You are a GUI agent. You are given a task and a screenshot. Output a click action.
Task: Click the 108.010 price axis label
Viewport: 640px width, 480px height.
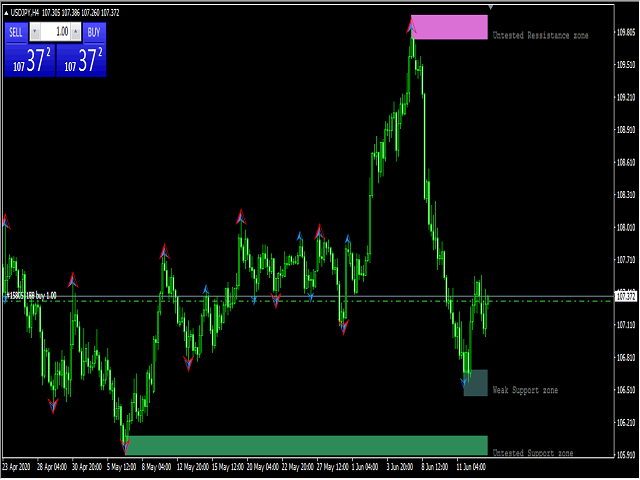[x=625, y=227]
